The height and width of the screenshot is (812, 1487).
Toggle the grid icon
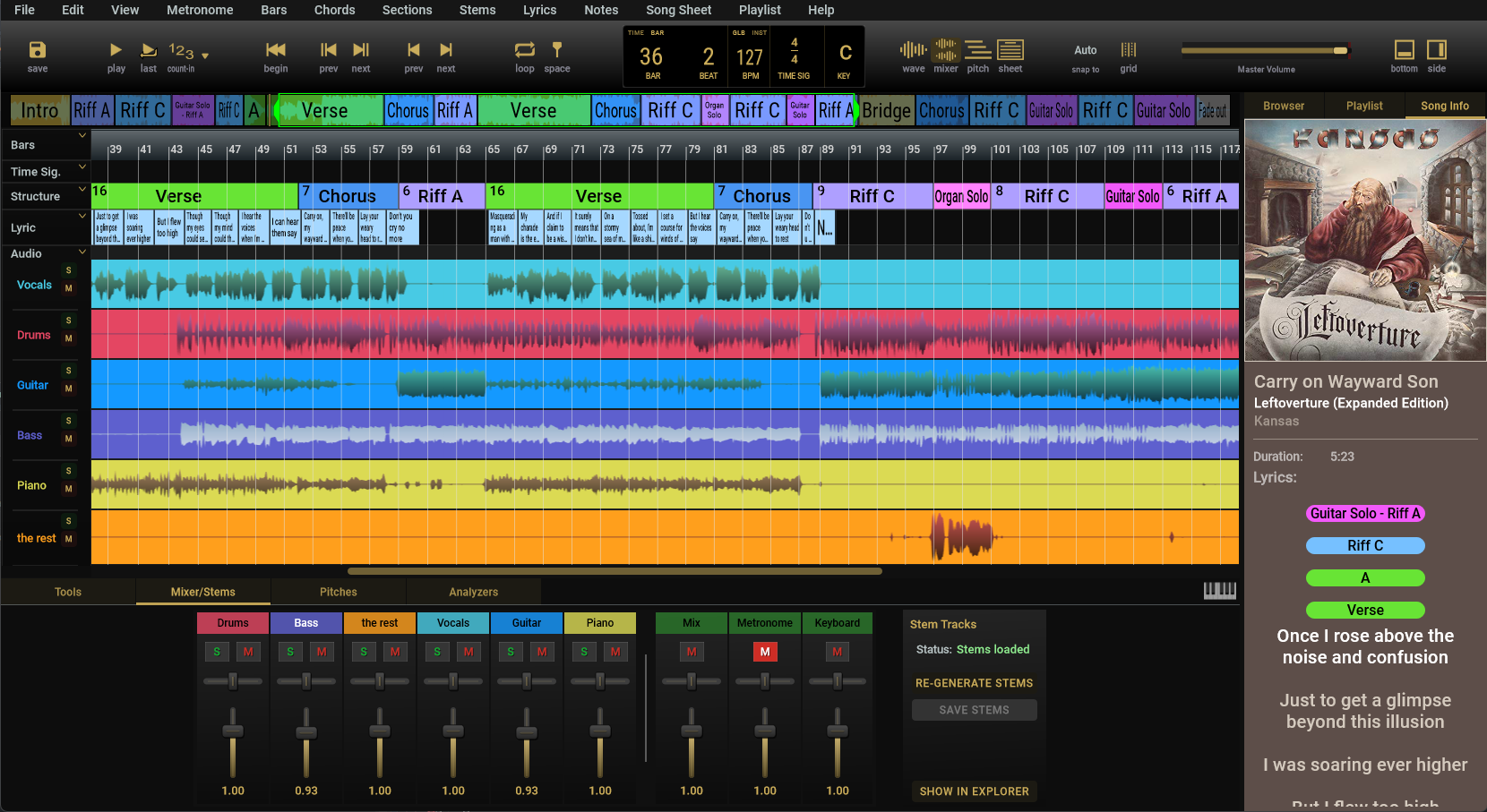click(x=1129, y=50)
